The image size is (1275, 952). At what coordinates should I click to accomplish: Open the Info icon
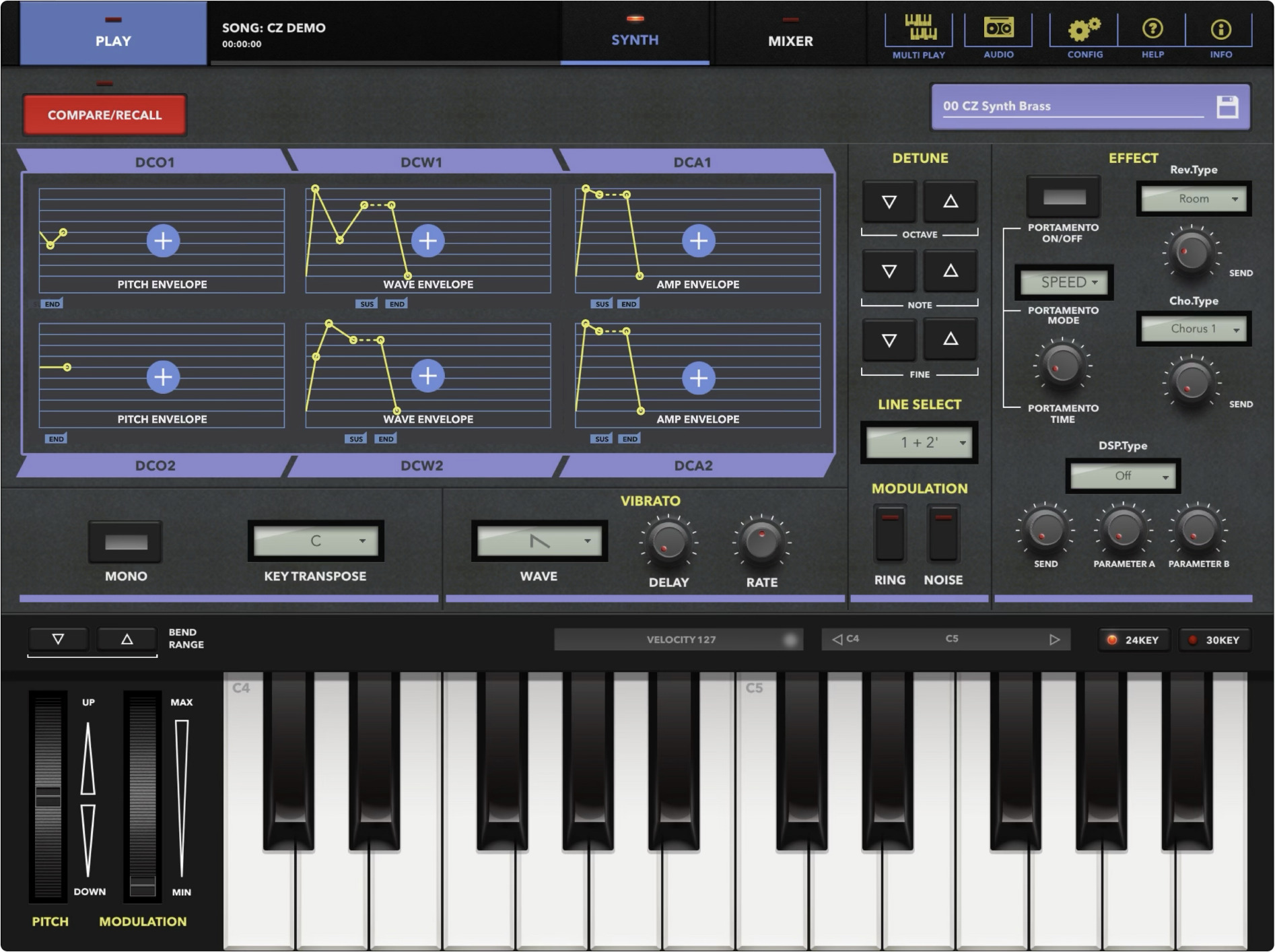point(1220,29)
